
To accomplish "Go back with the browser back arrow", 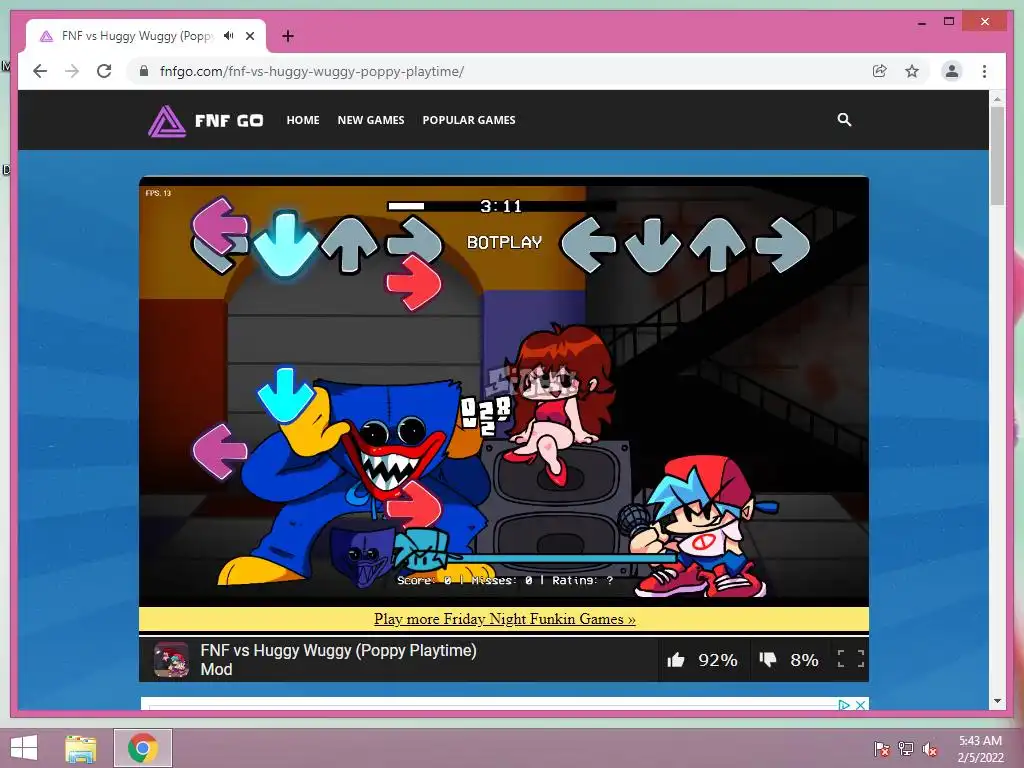I will [40, 71].
